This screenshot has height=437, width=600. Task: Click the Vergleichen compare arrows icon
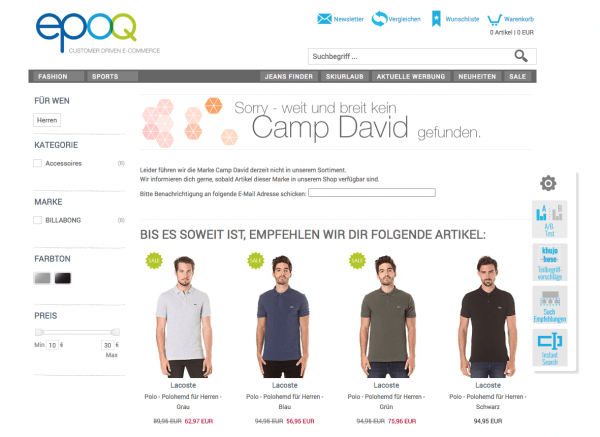(x=379, y=19)
